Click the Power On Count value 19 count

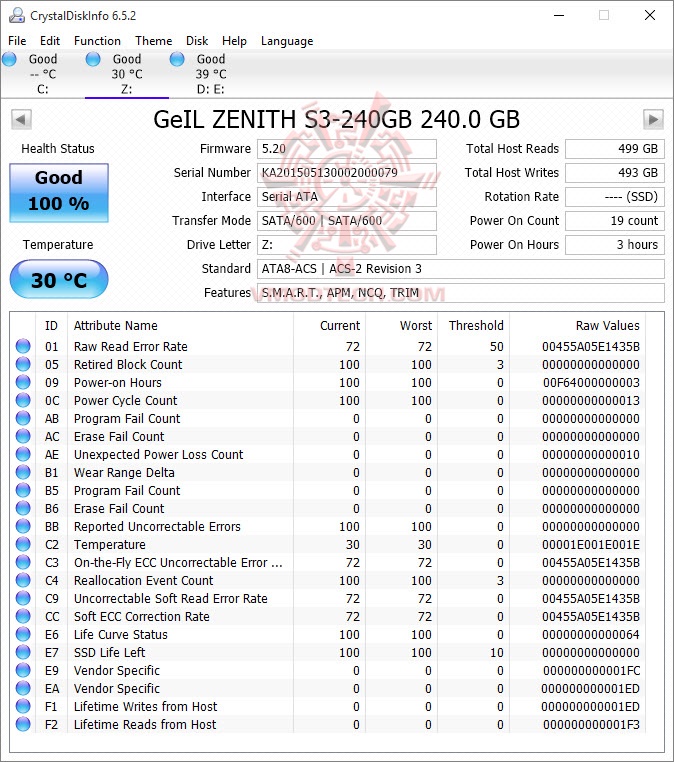point(615,221)
